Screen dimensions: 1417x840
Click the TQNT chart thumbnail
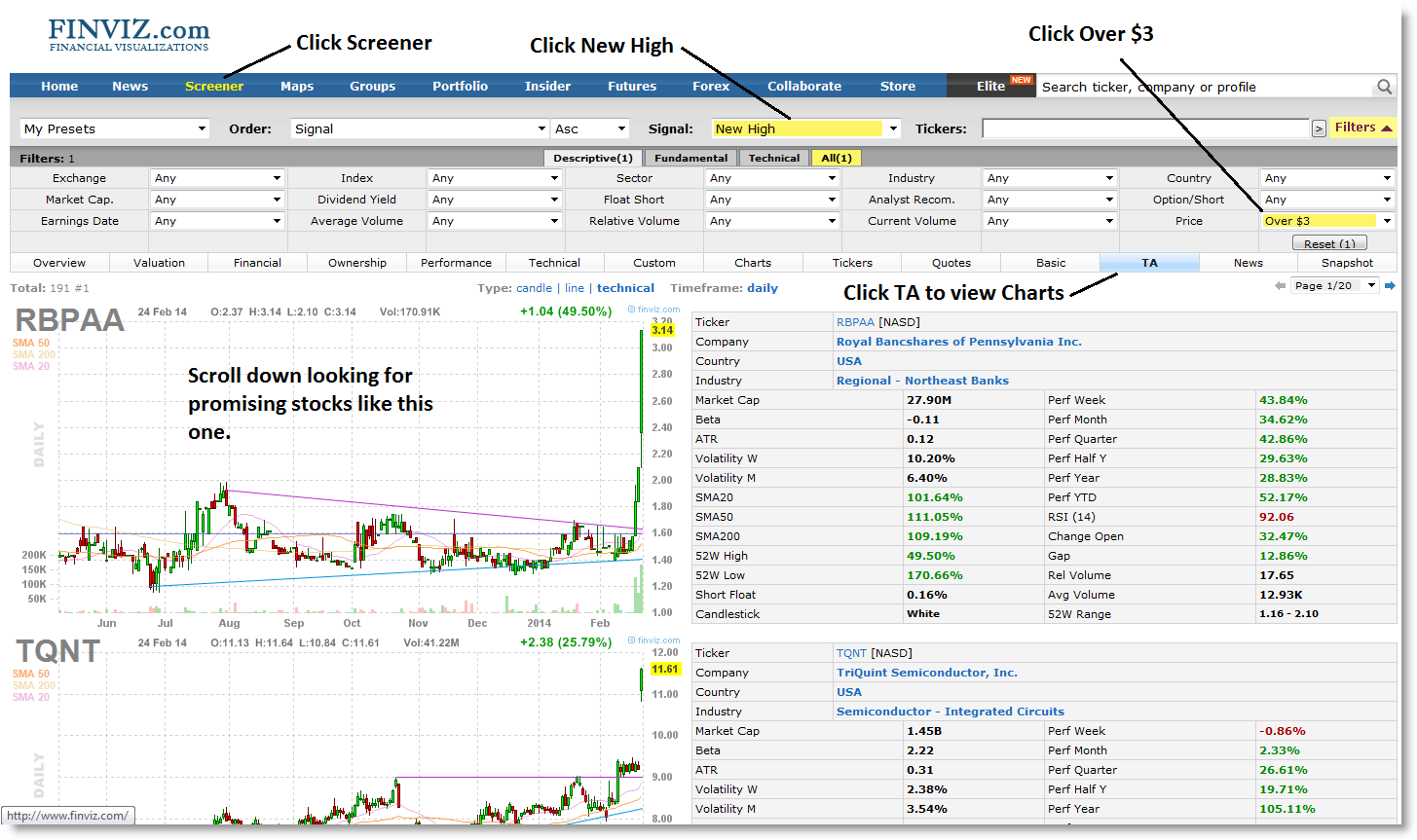pos(346,728)
